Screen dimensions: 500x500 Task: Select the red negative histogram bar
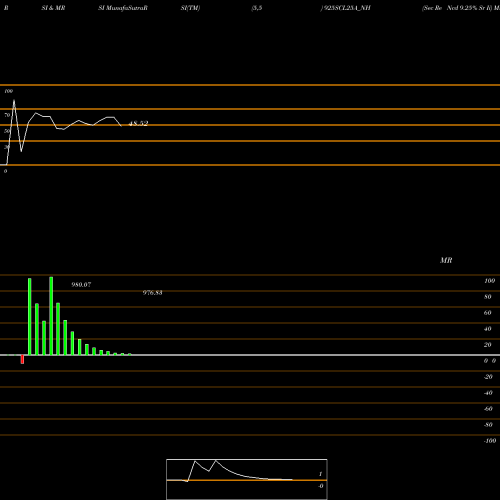[22, 359]
